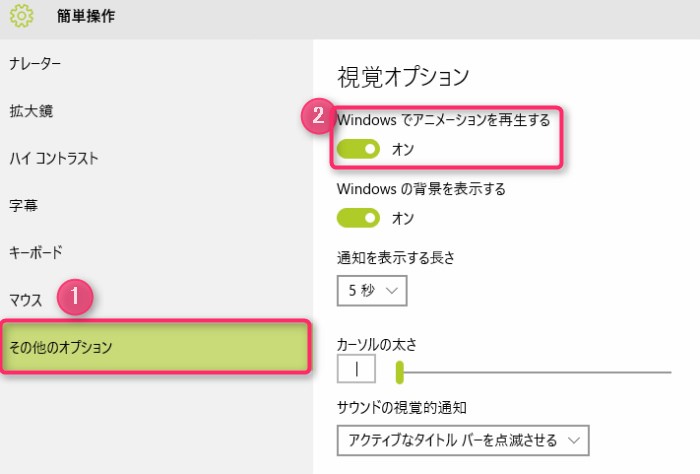Click the cursor thickness slider handle
This screenshot has height=474, width=700.
(399, 372)
